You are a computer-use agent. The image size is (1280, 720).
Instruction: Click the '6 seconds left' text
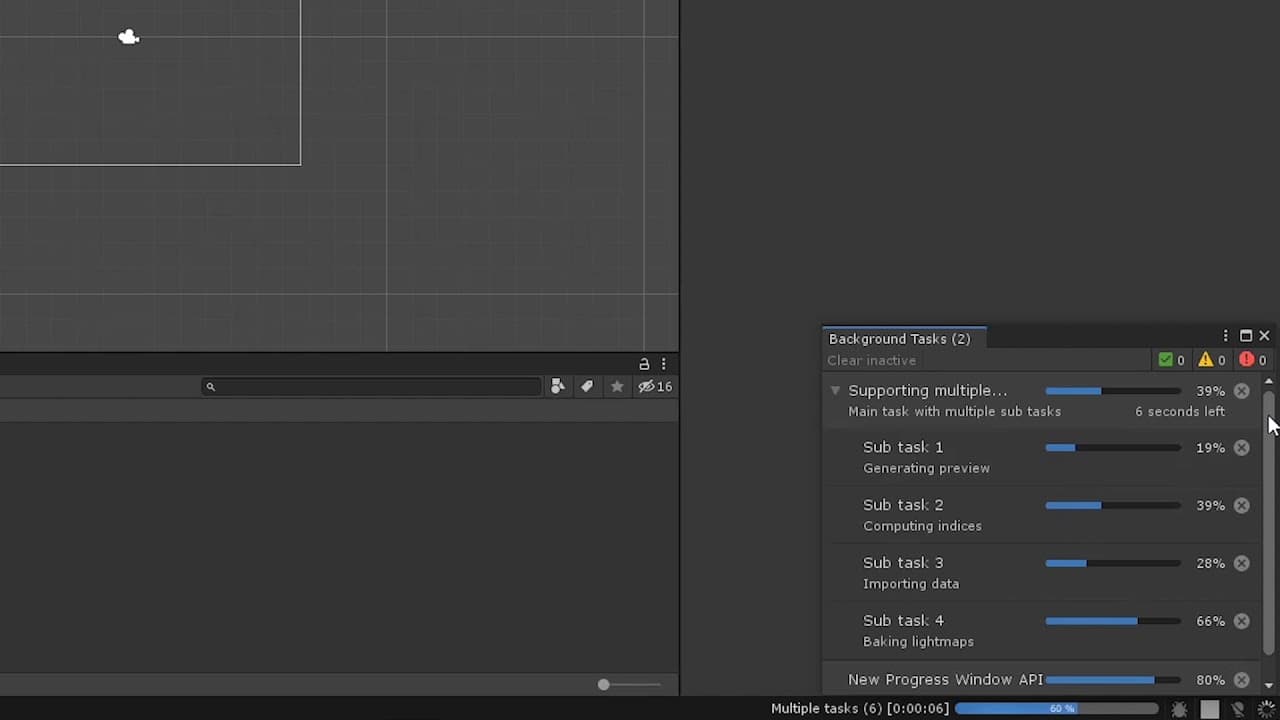(1180, 412)
